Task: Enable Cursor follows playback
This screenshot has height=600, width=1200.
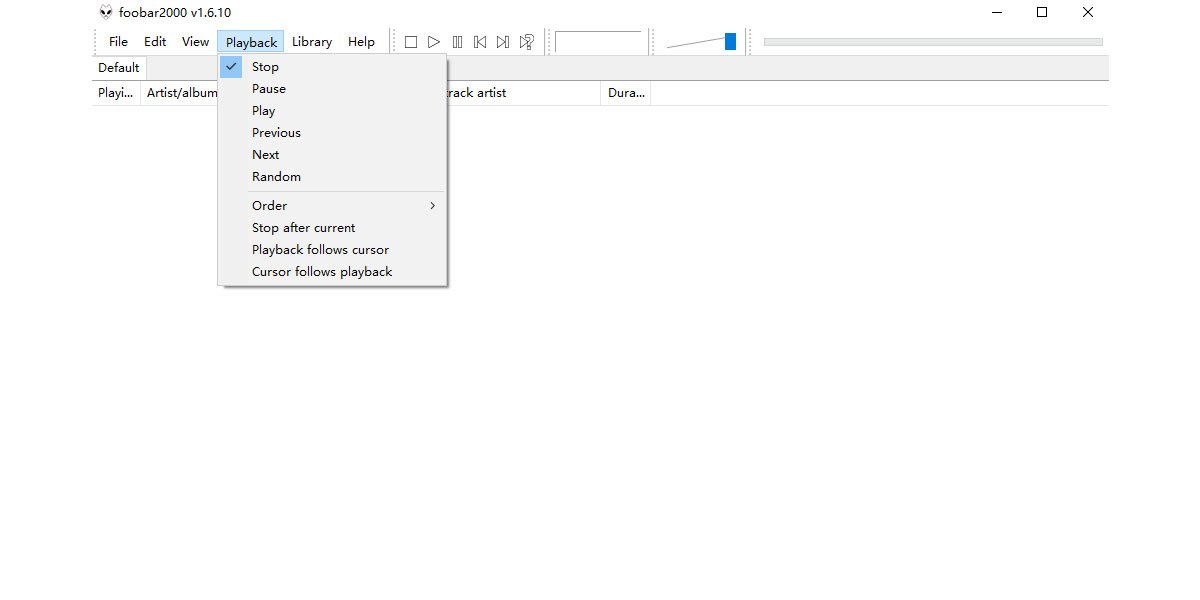Action: click(321, 271)
